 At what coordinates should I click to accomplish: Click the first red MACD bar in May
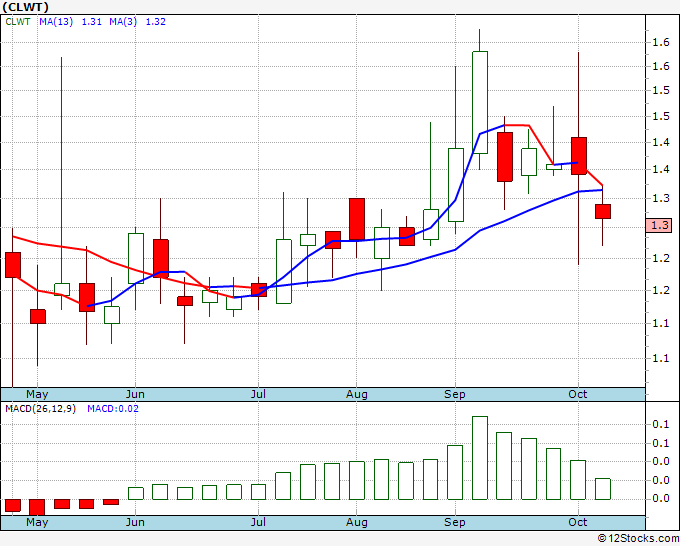tap(13, 505)
